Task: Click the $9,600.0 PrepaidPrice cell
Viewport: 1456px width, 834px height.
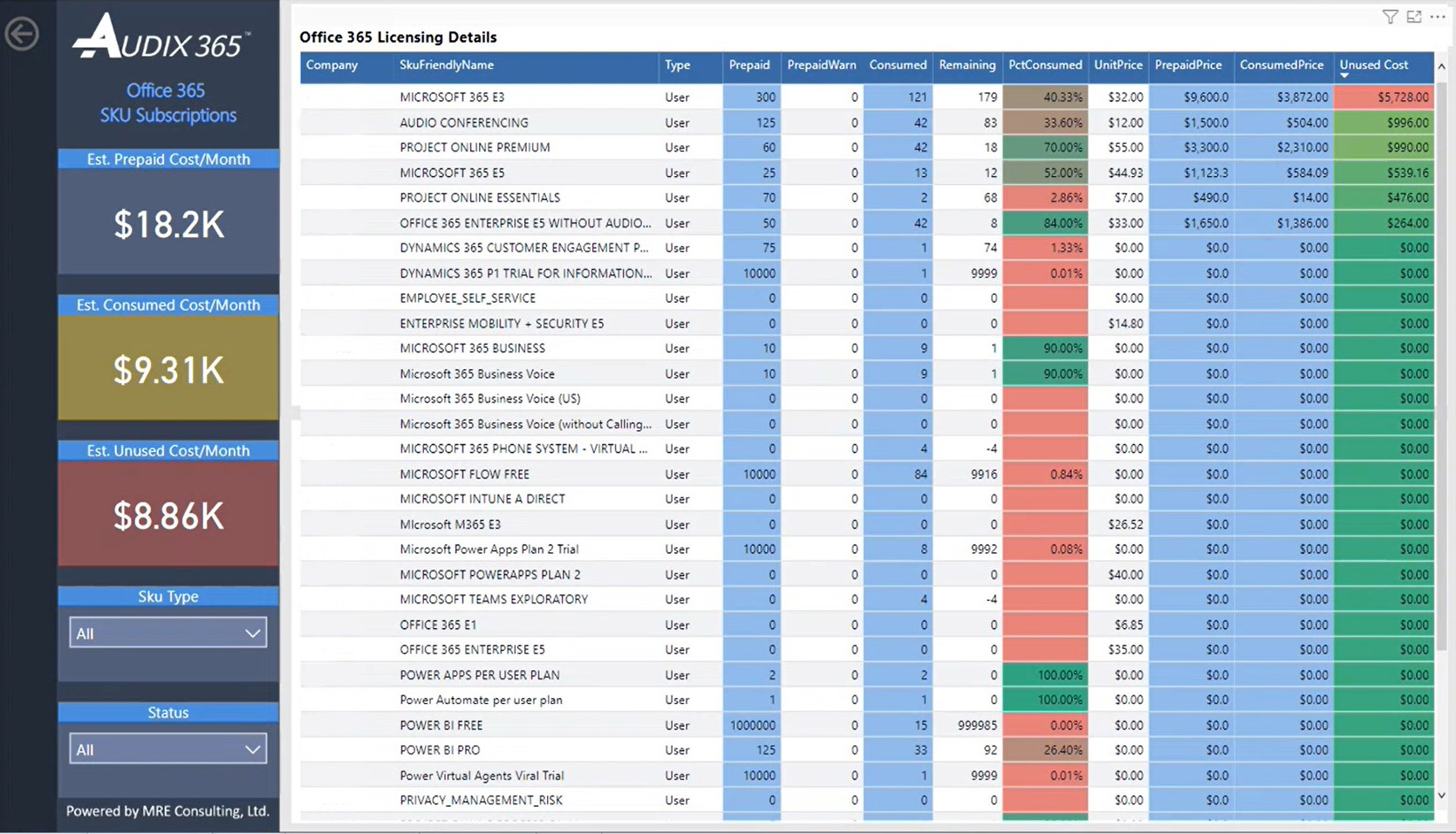Action: tap(1190, 98)
